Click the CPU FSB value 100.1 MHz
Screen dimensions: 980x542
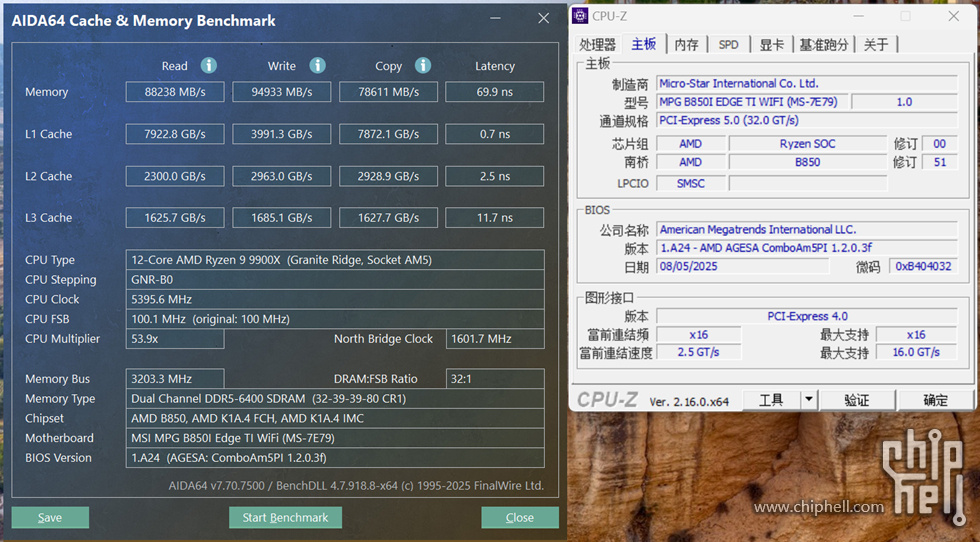(335, 319)
